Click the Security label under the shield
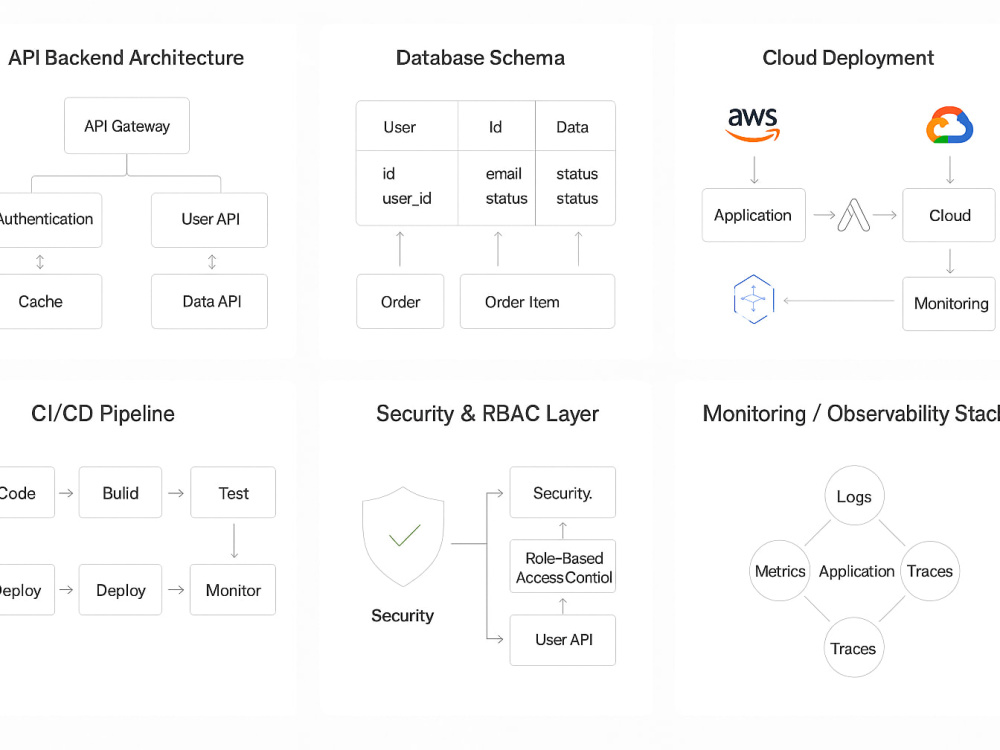Screen dimensions: 1000x750 pos(402,615)
